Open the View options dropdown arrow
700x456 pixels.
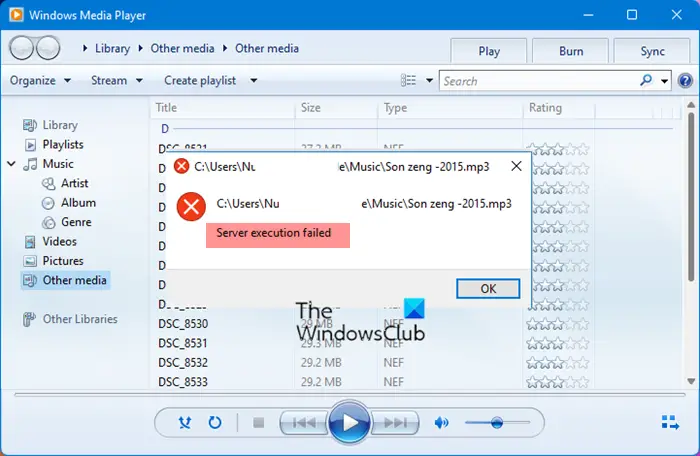click(429, 80)
